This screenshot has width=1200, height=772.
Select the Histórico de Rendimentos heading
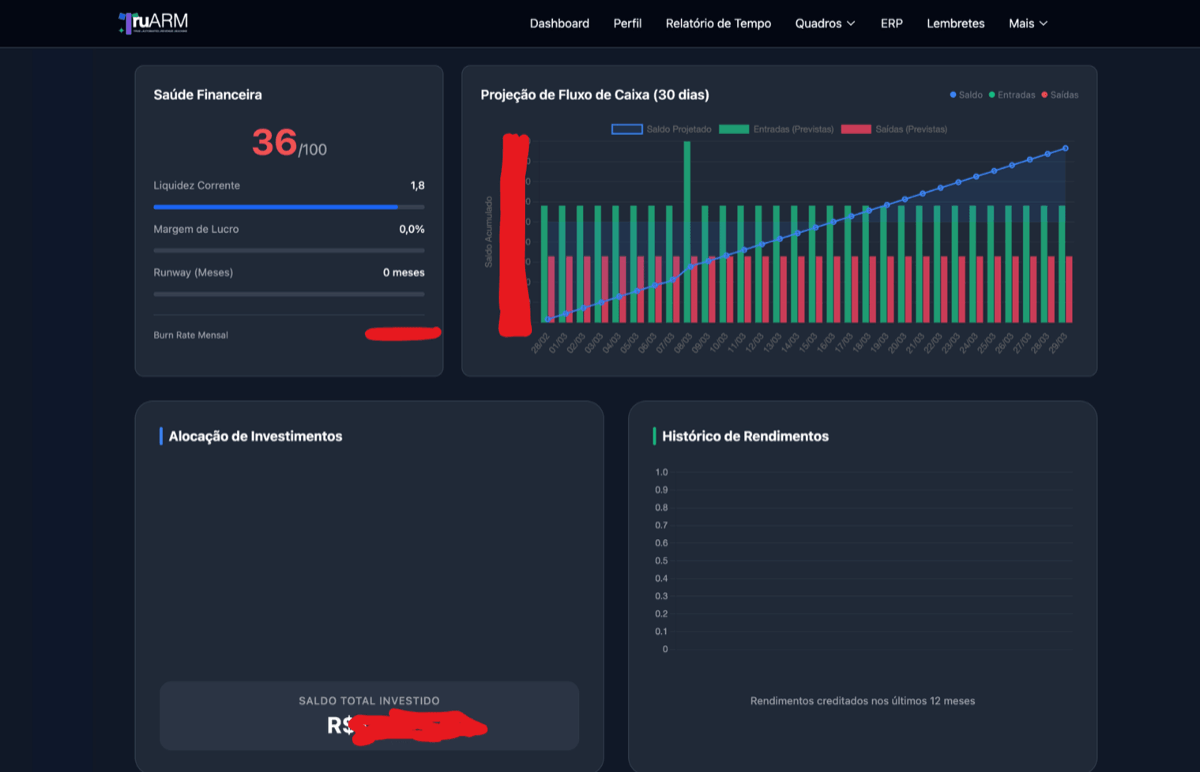click(x=745, y=436)
